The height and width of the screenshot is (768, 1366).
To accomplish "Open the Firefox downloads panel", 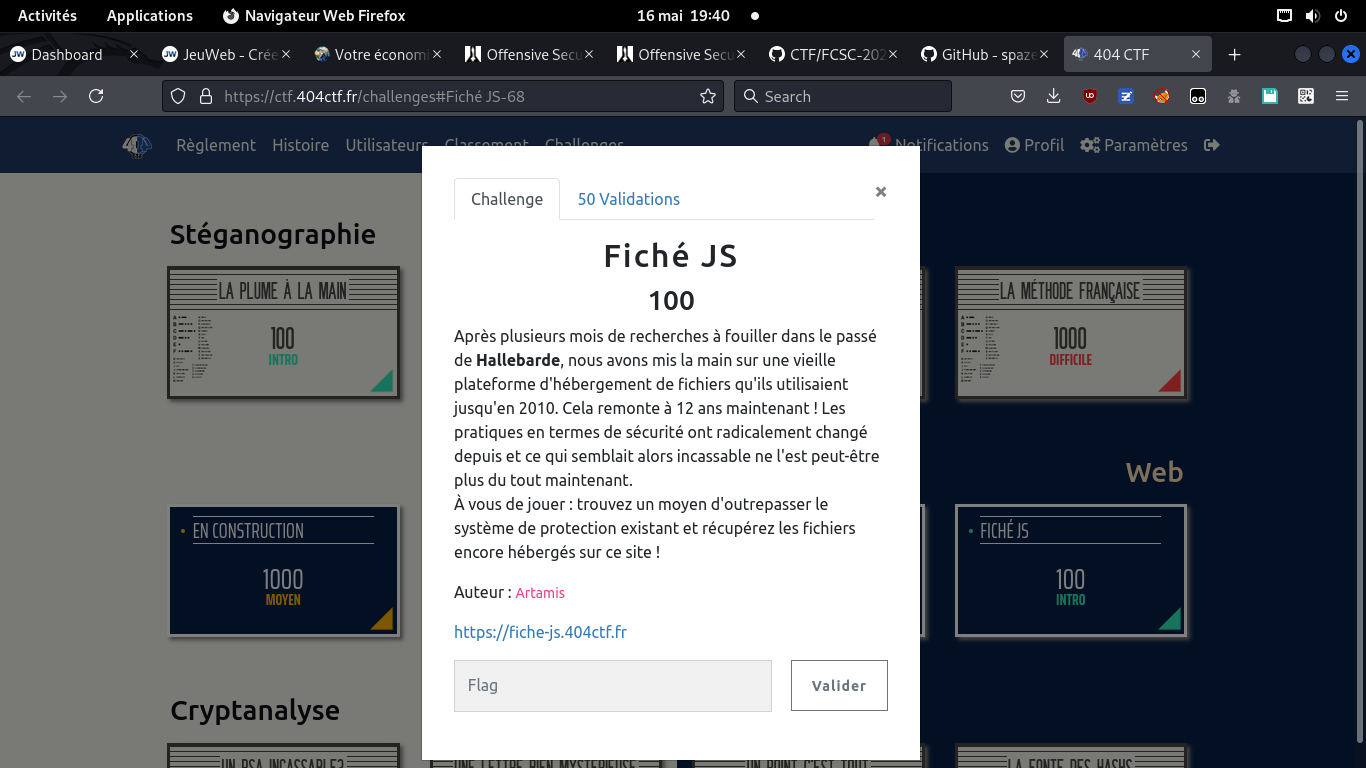I will tap(1053, 96).
